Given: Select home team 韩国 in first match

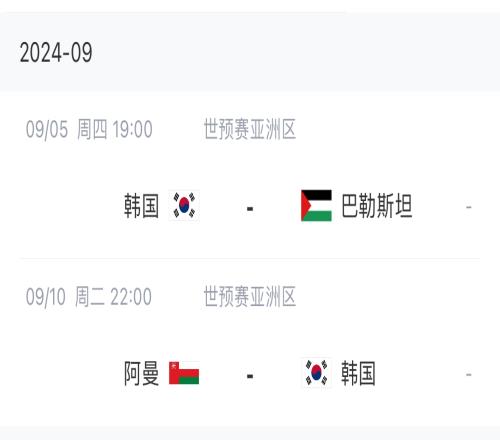Looking at the screenshot, I should tap(141, 206).
